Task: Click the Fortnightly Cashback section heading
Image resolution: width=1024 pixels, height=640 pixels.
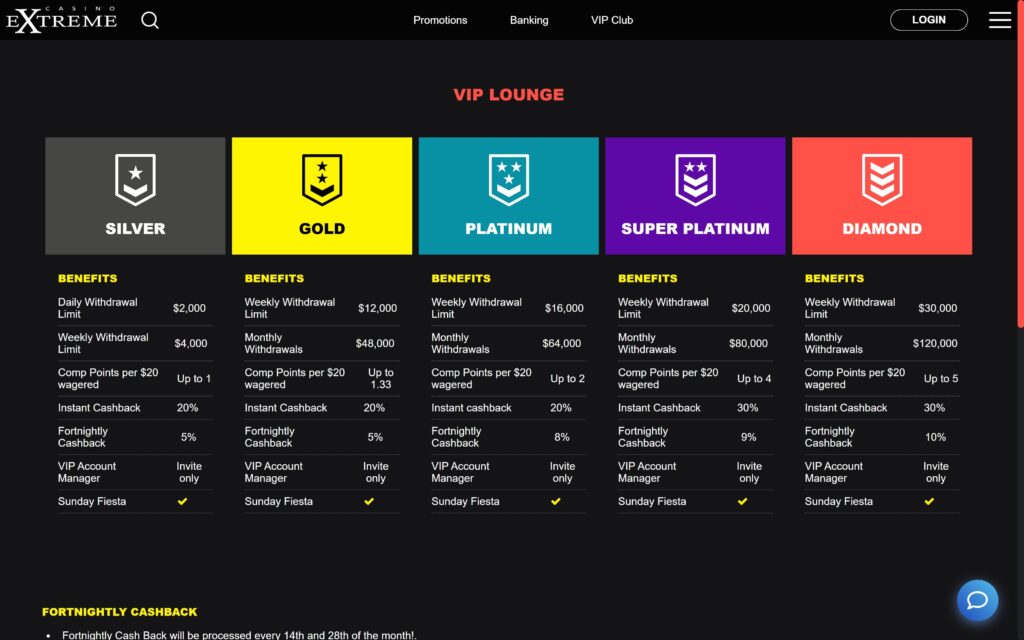Action: pyautogui.click(x=120, y=612)
